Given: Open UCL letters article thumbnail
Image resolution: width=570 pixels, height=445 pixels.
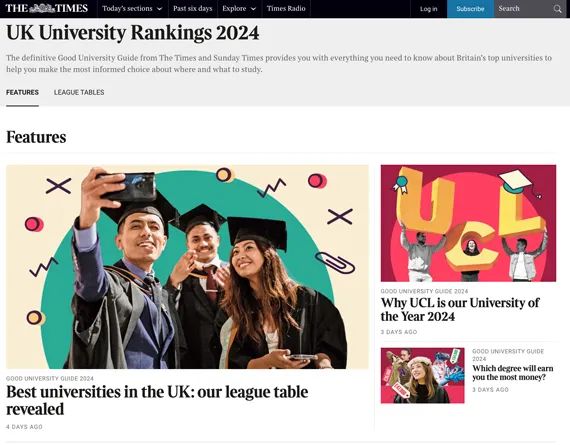Looking at the screenshot, I should pyautogui.click(x=468, y=223).
